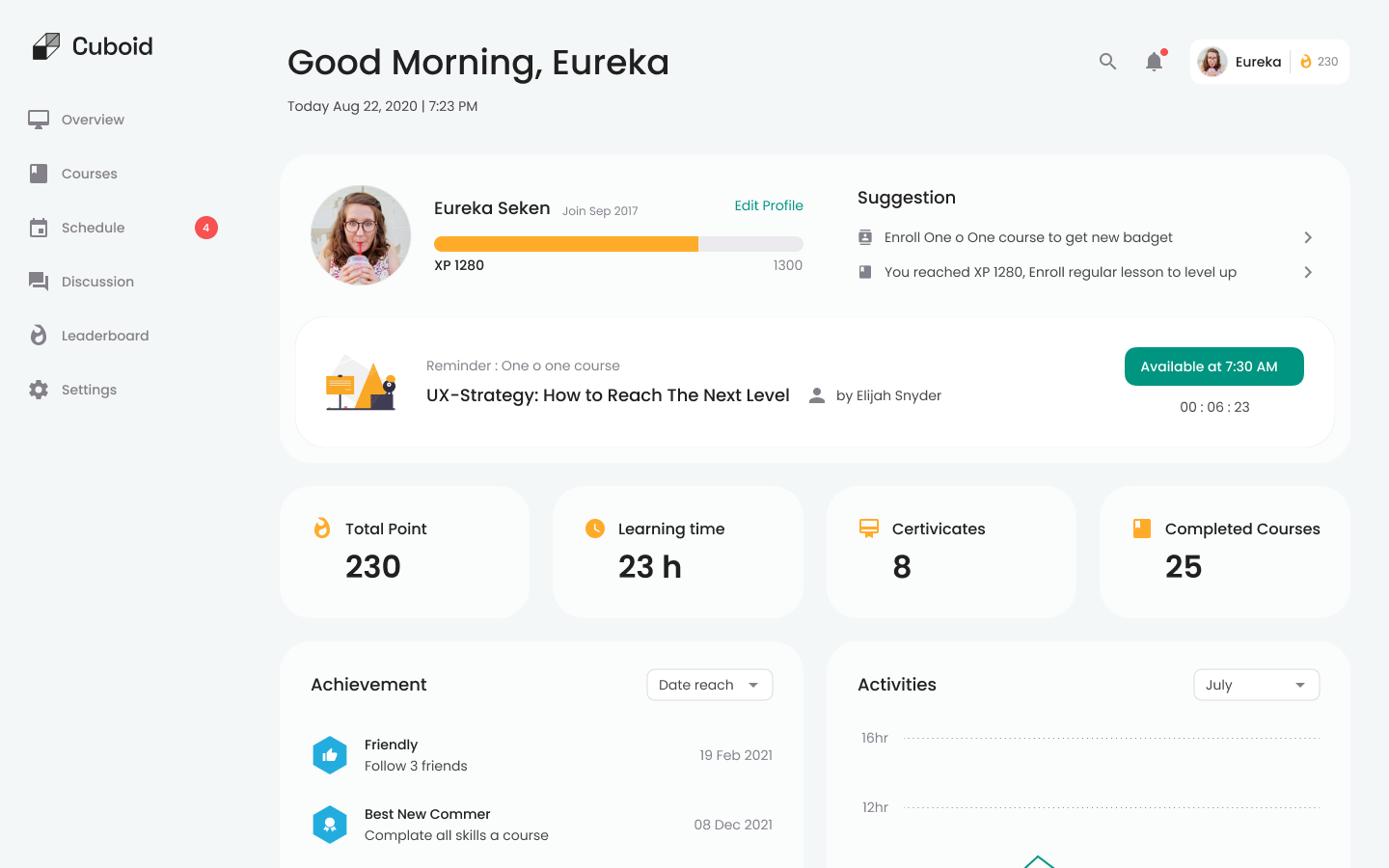Open the Date reach dropdown
The height and width of the screenshot is (868, 1389).
[709, 685]
